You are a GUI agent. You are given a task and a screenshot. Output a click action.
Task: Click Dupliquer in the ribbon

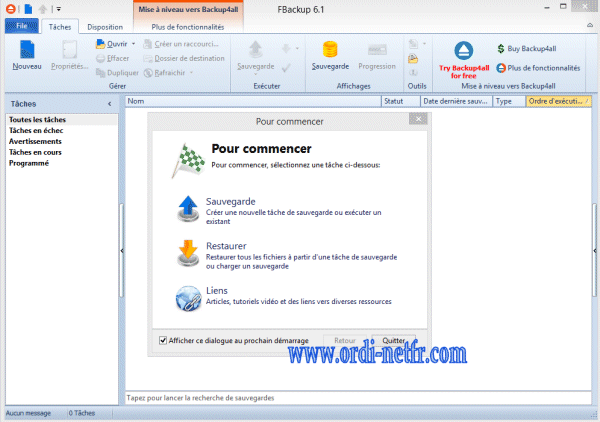pos(117,73)
